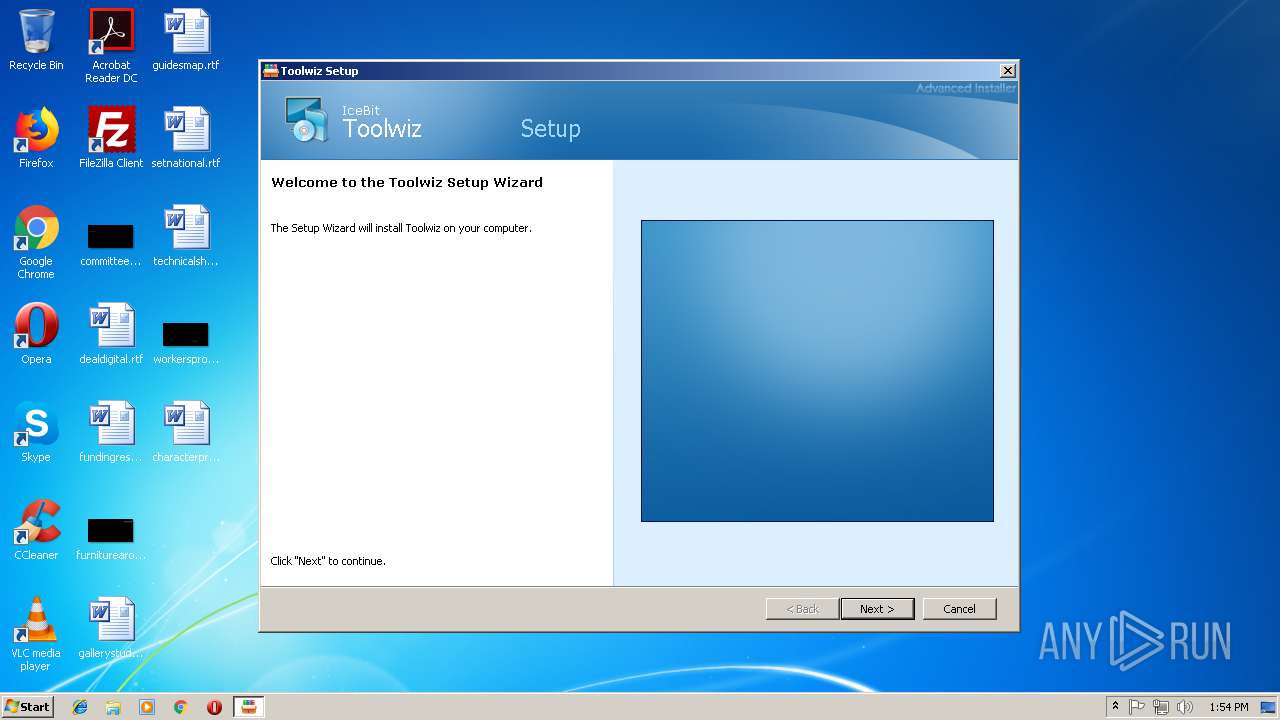The image size is (1280, 720).
Task: Launch Chrome from the taskbar
Action: (x=181, y=707)
